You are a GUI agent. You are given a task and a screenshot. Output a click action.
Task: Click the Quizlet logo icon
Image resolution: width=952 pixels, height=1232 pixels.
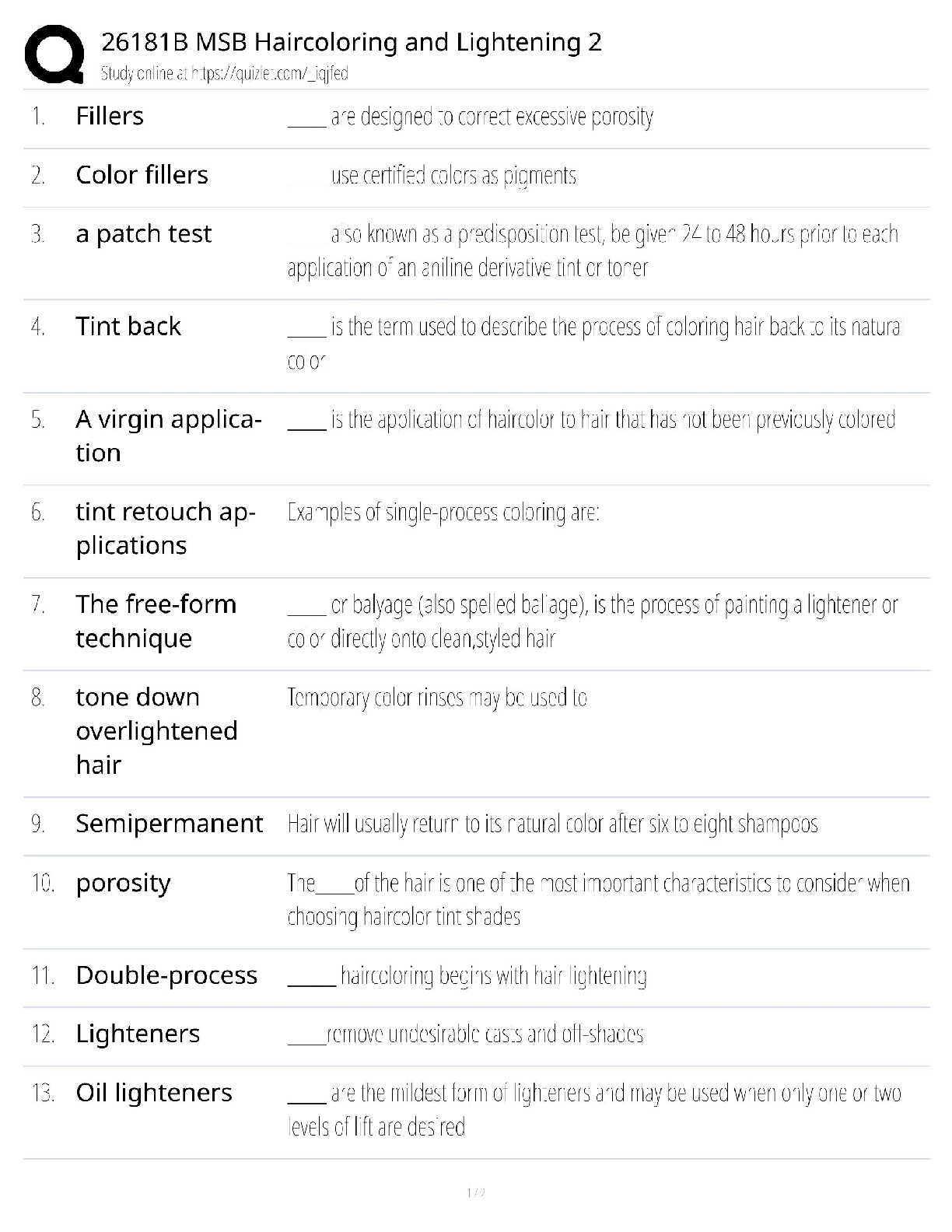[x=54, y=54]
